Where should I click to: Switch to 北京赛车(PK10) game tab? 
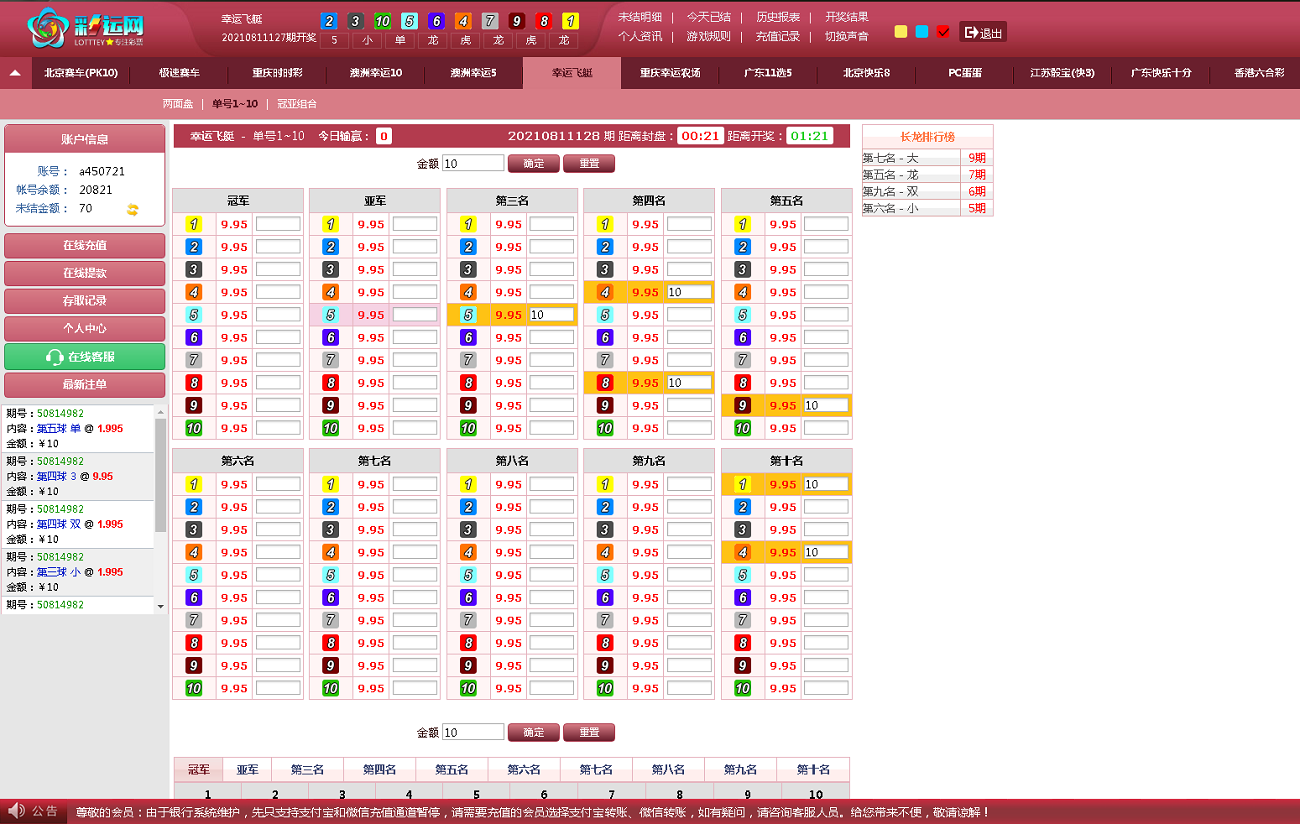pos(81,73)
